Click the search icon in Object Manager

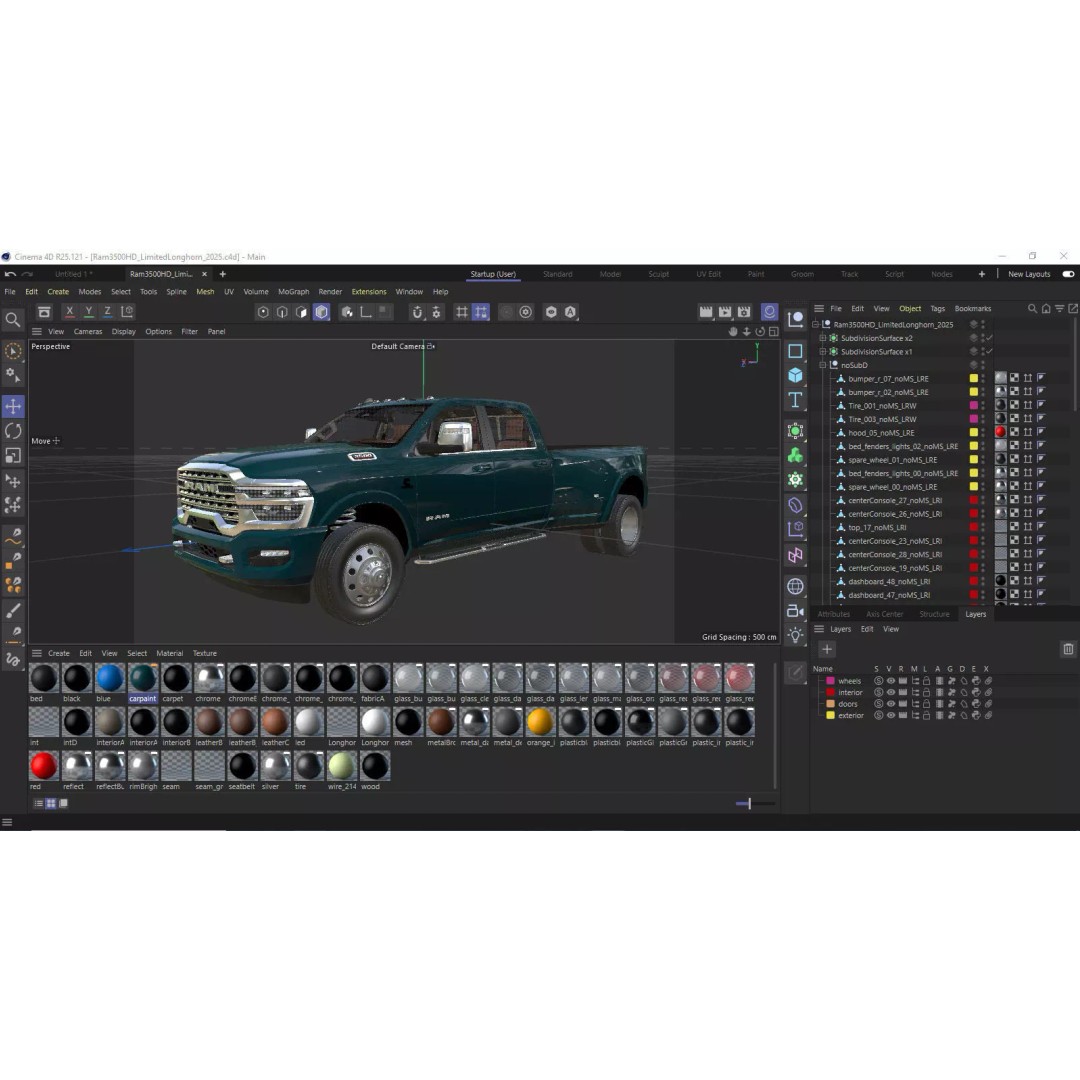(1032, 309)
